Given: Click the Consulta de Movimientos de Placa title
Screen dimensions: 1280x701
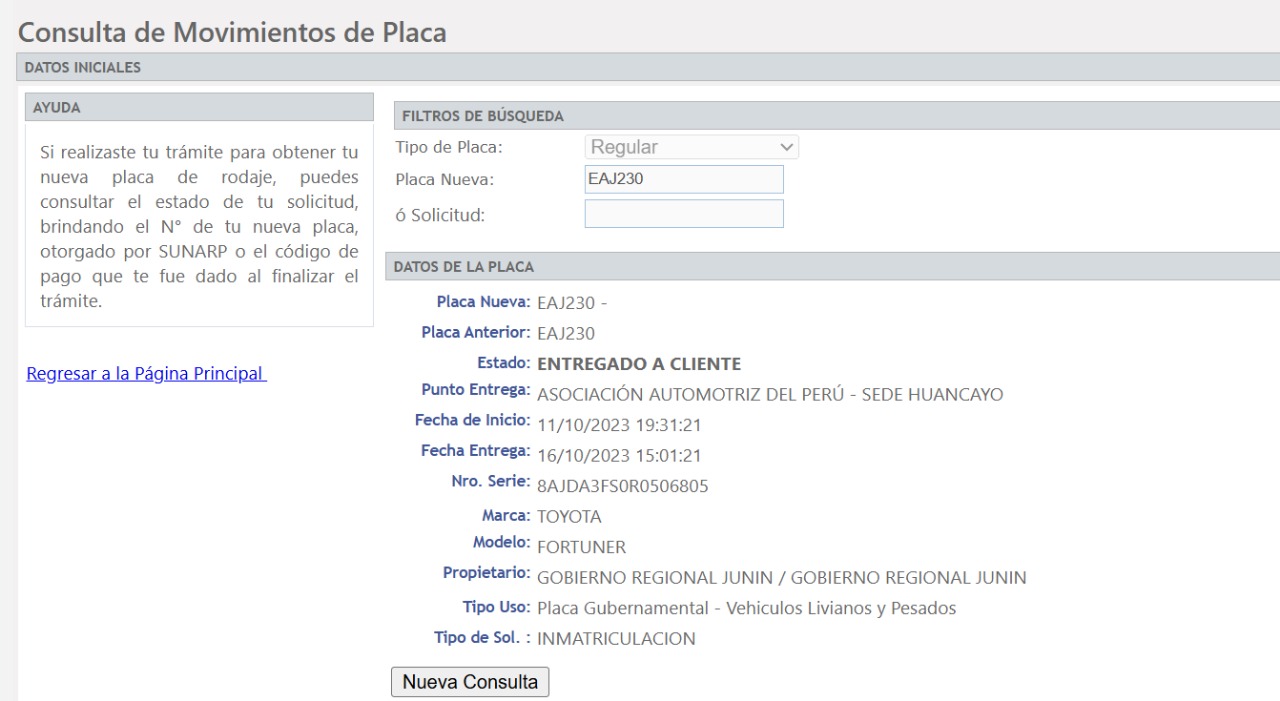Looking at the screenshot, I should point(232,32).
